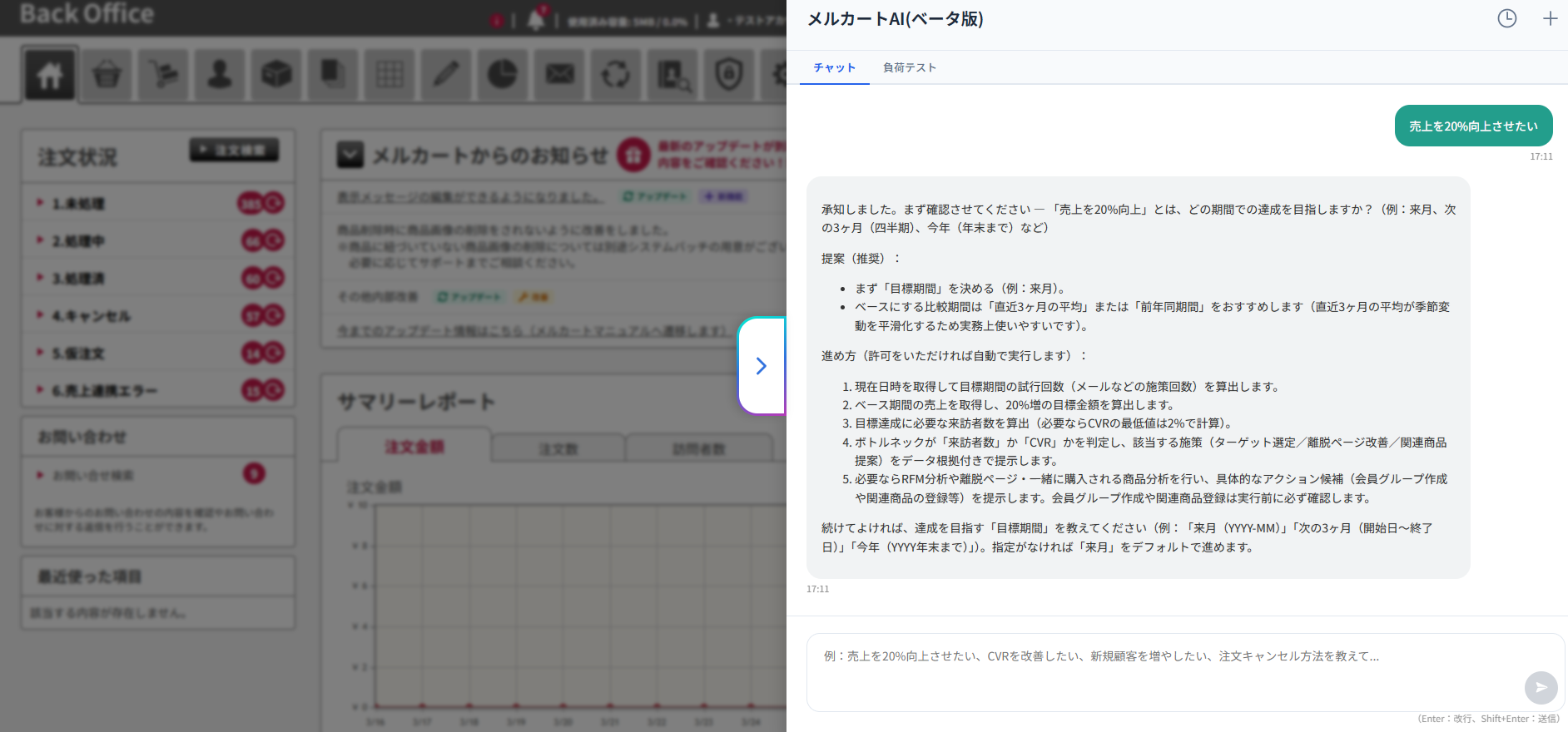Open the document pages icon in toolbar
1568x732 pixels.
[x=333, y=75]
